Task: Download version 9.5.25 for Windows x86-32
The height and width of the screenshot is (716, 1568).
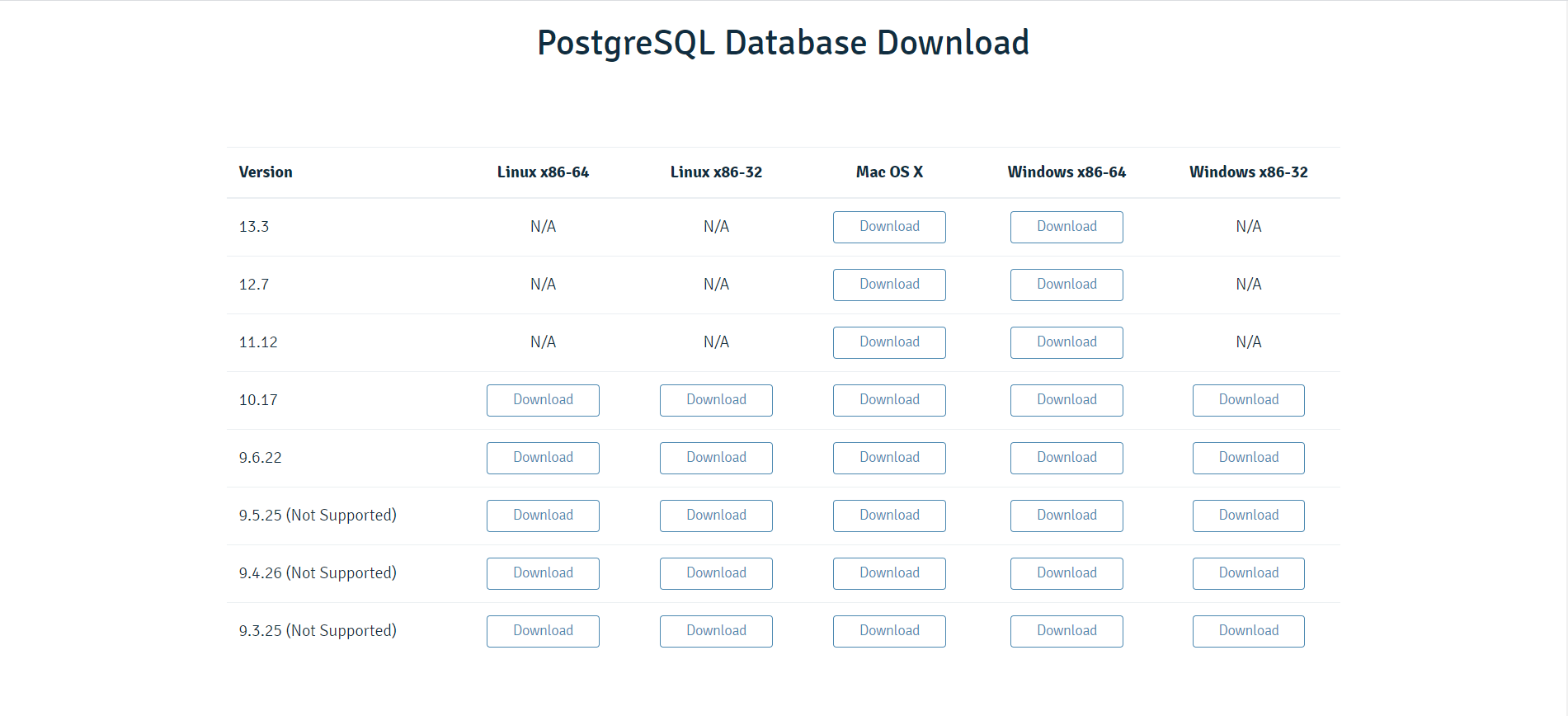Action: point(1249,516)
